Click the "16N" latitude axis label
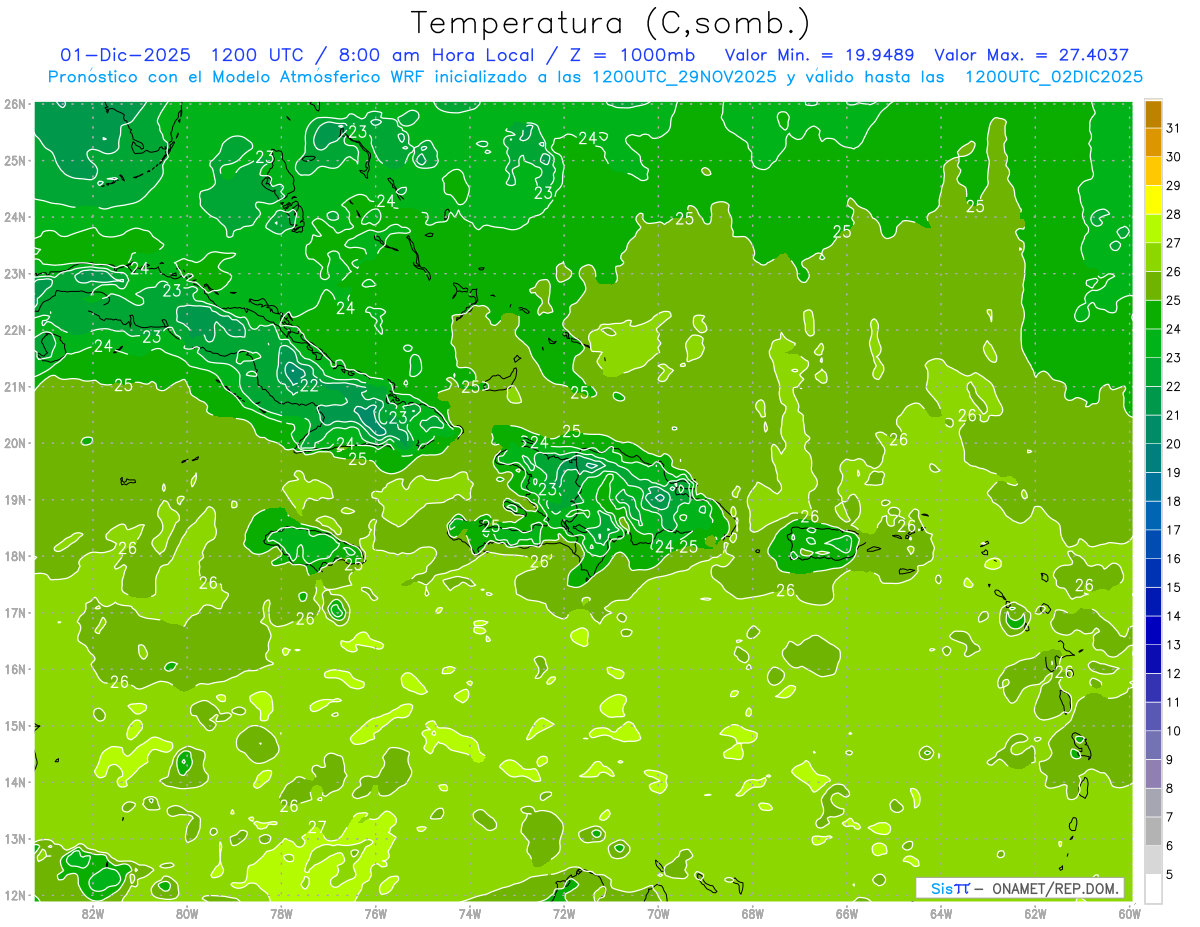 point(14,669)
